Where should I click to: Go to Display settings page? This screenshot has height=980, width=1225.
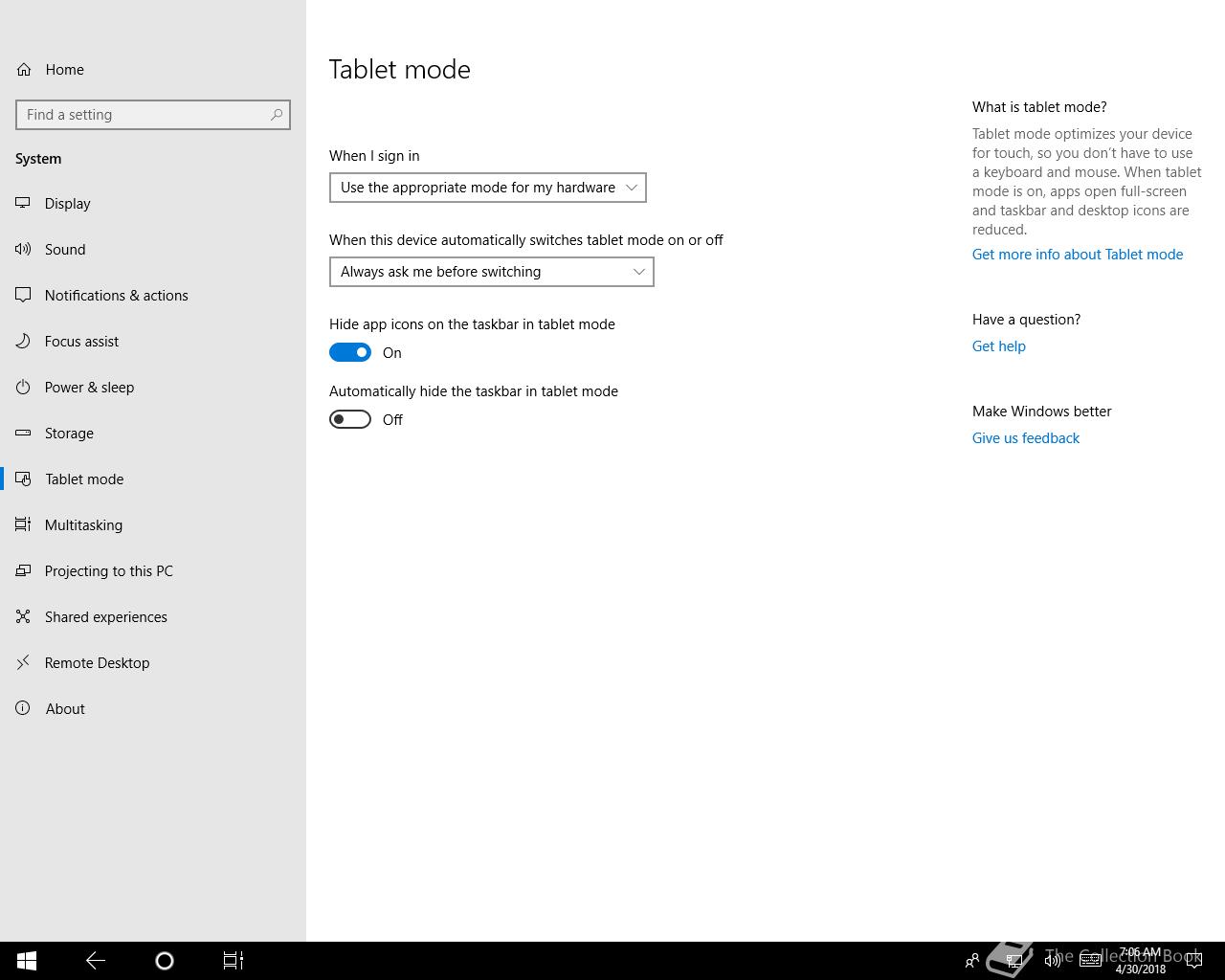(153, 203)
